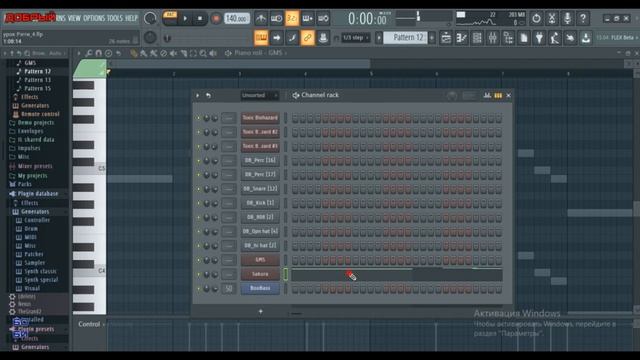Select the DB_Kick [1] channel button

pyautogui.click(x=260, y=203)
